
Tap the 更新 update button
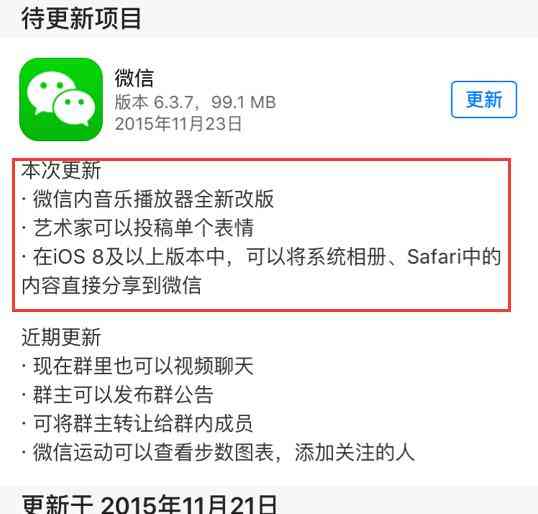(484, 100)
